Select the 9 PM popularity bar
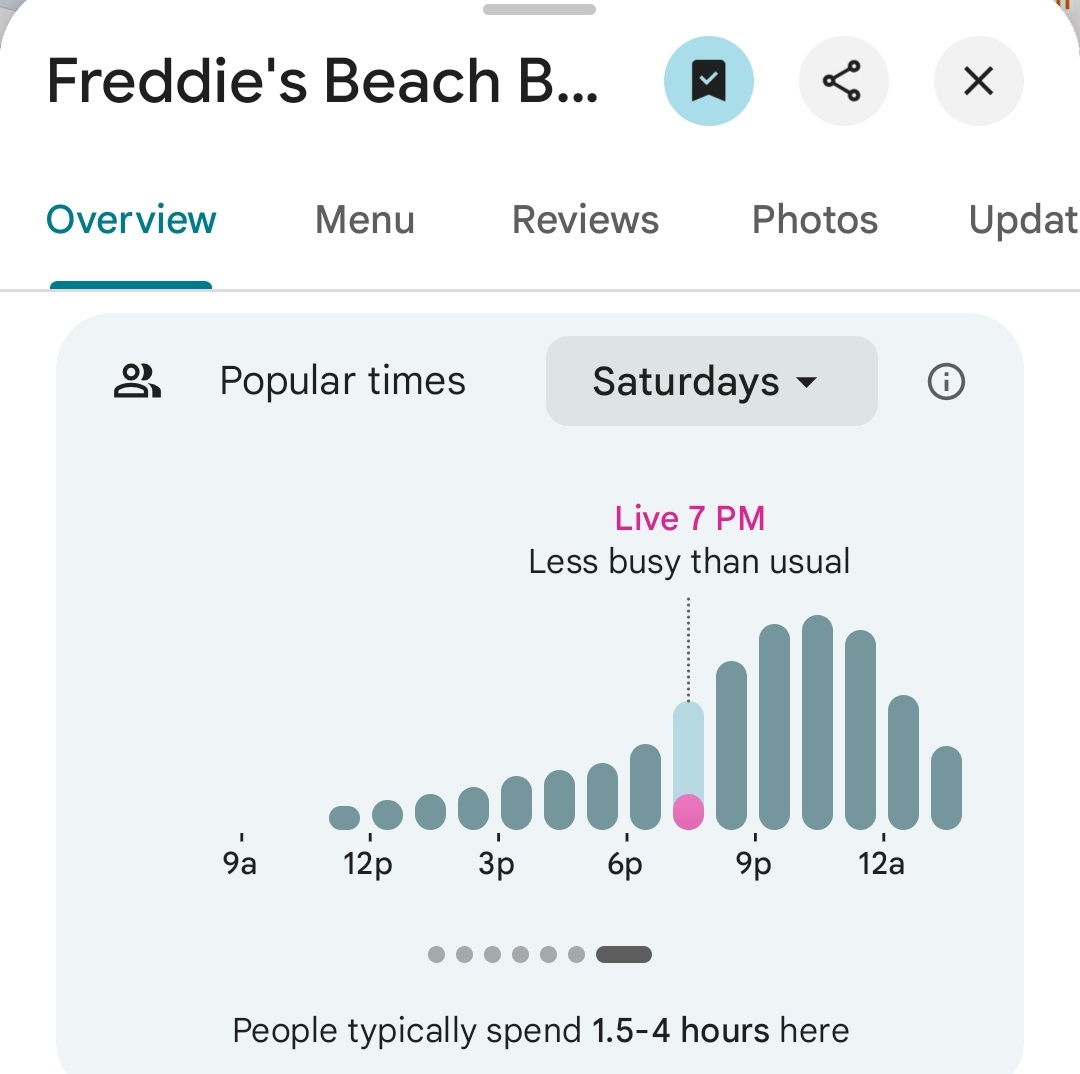 click(x=774, y=727)
